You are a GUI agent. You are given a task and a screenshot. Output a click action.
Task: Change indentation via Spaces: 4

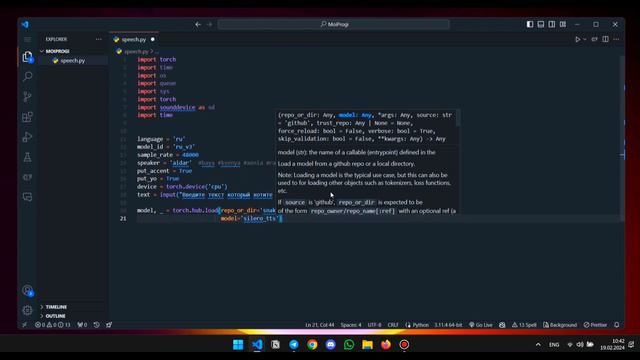(351, 325)
